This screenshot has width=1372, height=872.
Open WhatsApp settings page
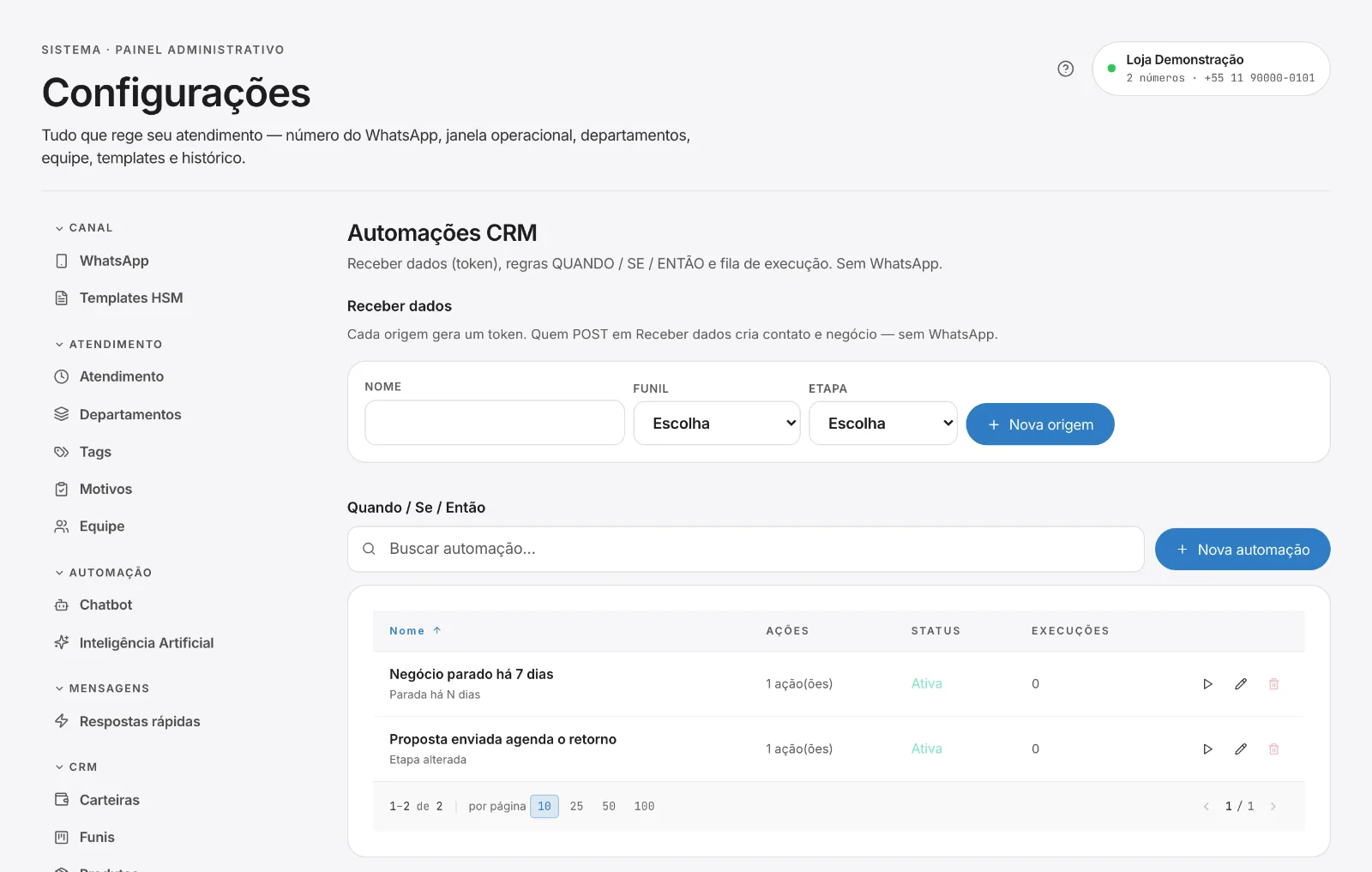pos(114,261)
